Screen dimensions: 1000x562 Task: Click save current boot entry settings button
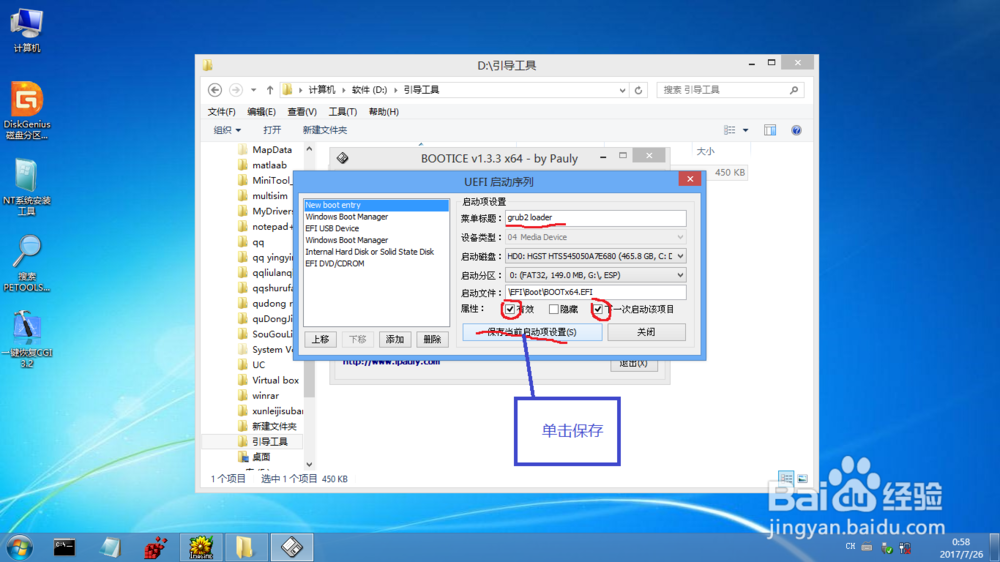coord(532,332)
